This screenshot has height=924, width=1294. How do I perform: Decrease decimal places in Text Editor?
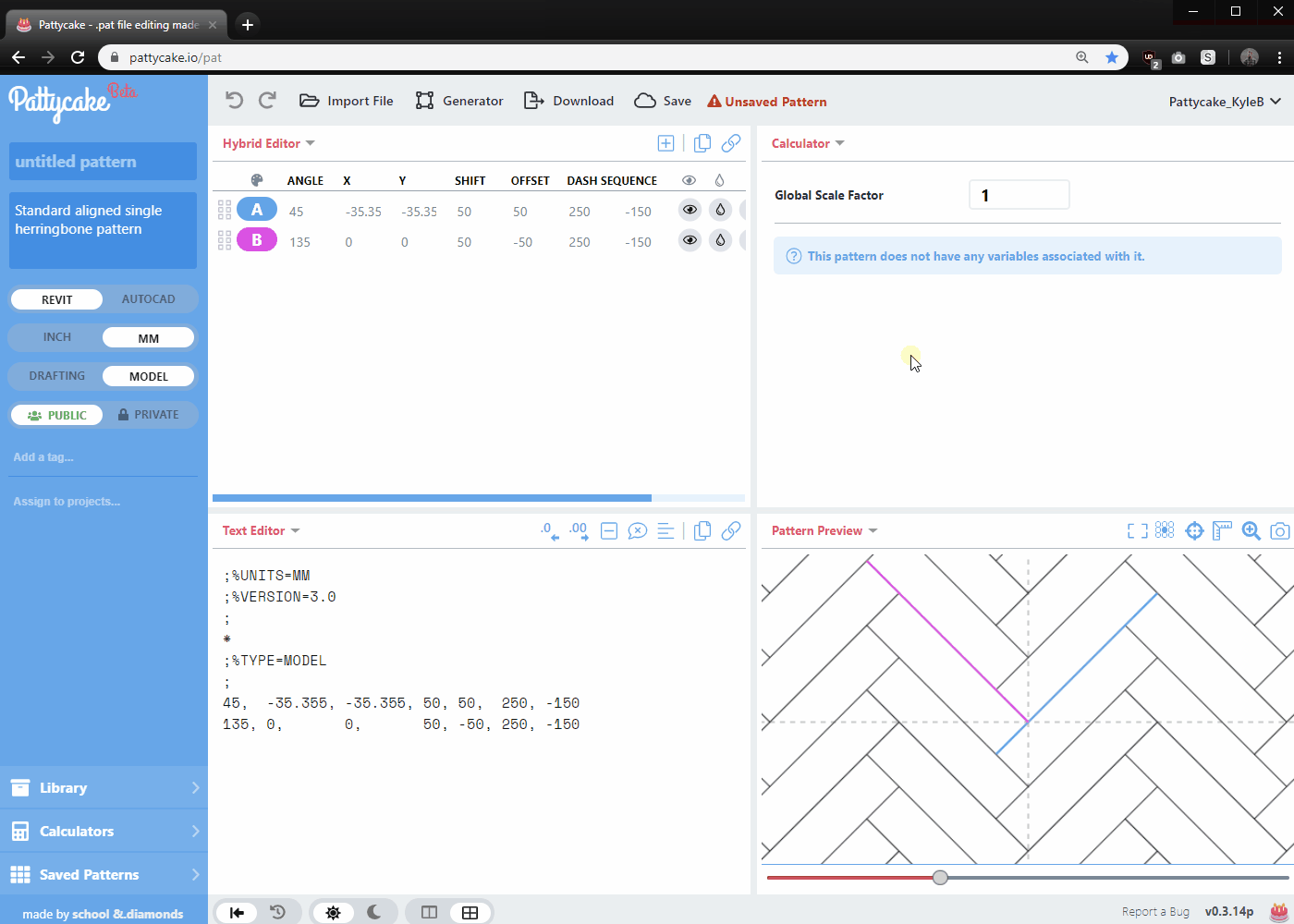click(x=546, y=530)
